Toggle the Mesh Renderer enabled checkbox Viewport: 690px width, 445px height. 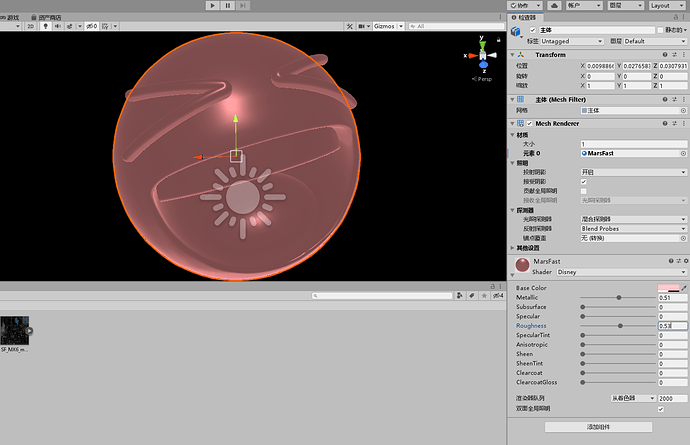click(529, 124)
